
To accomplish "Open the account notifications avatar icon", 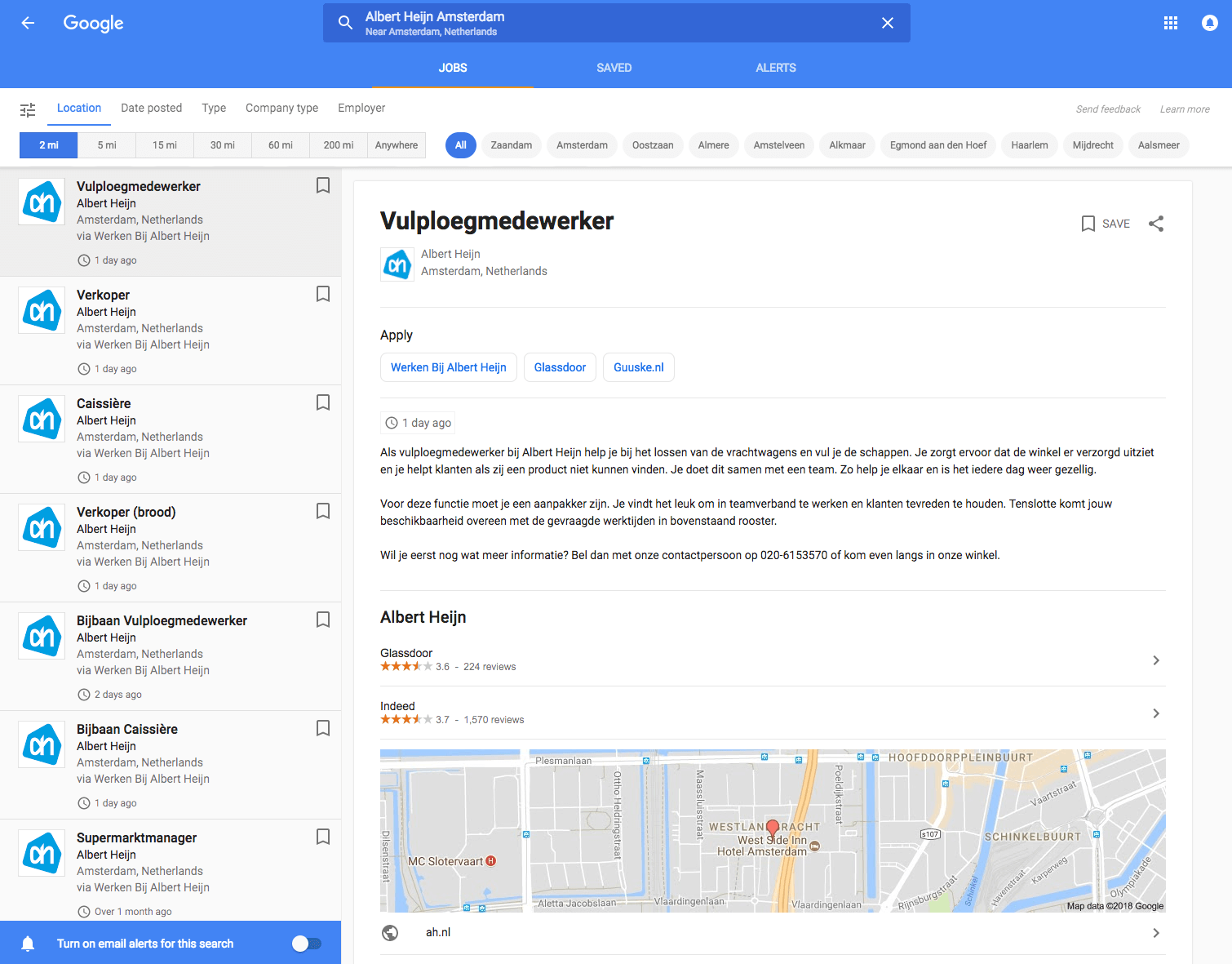I will click(x=1210, y=23).
